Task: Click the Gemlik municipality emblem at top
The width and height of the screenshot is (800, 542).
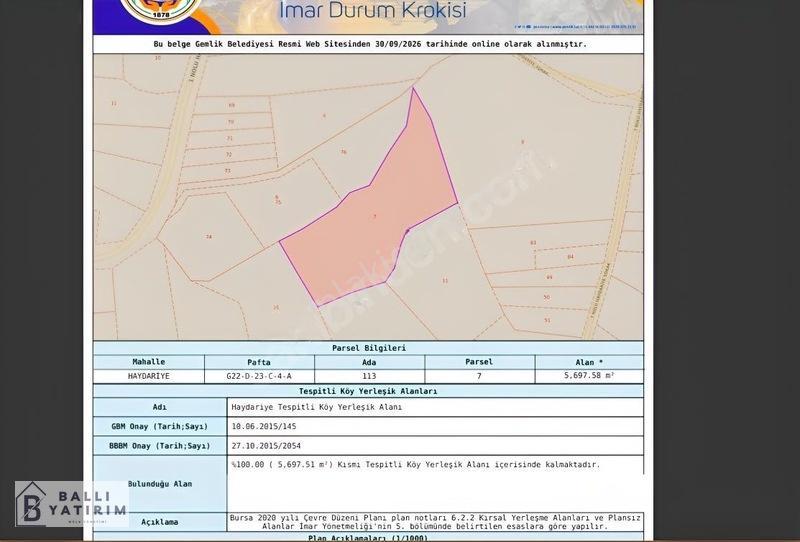Action: [162, 10]
